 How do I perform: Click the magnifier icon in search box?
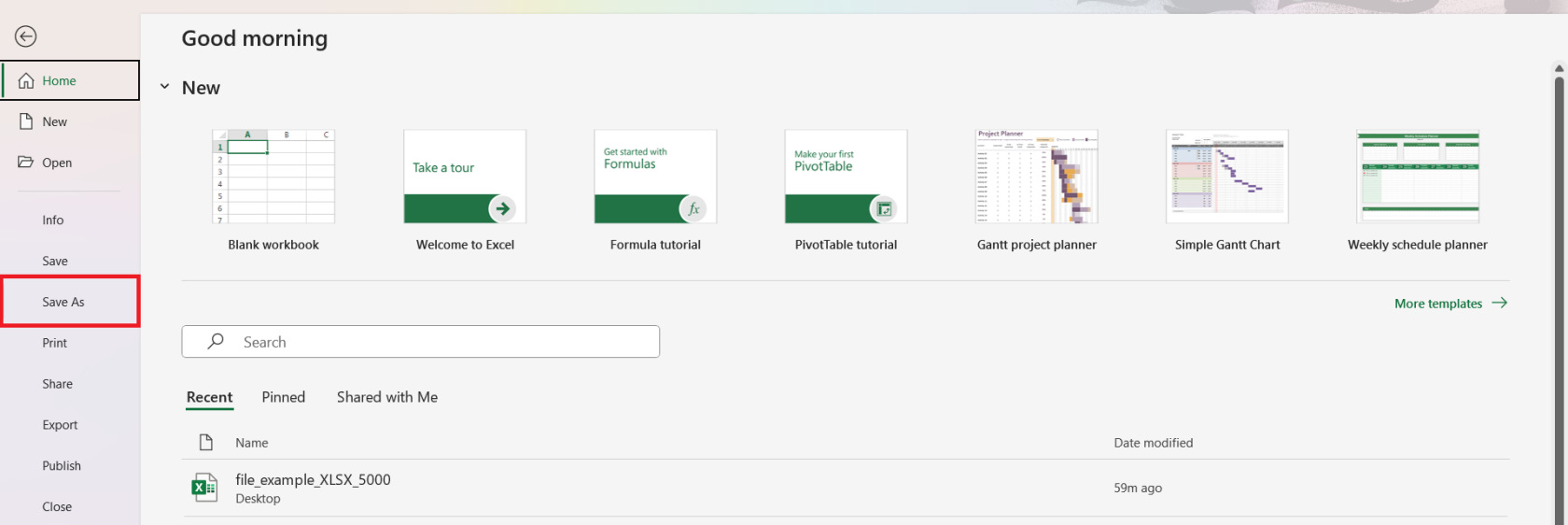pyautogui.click(x=216, y=341)
